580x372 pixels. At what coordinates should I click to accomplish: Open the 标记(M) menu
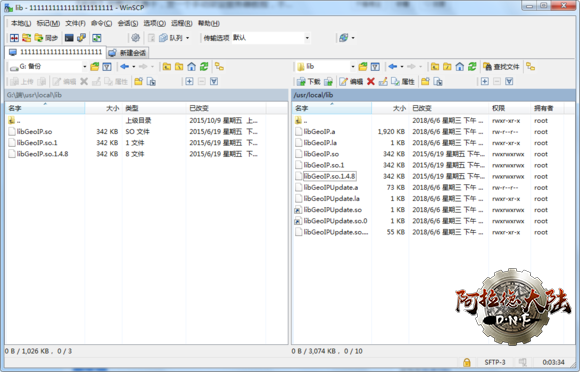coord(48,23)
